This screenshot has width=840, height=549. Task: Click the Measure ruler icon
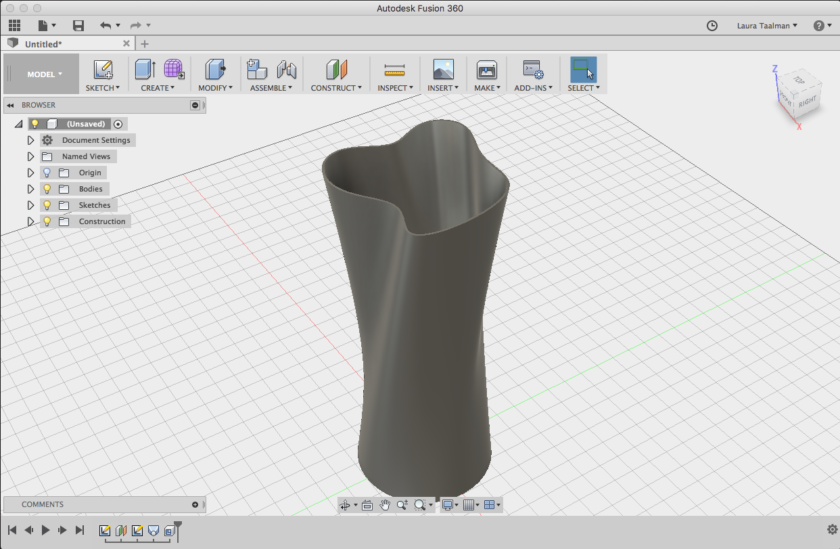point(395,70)
